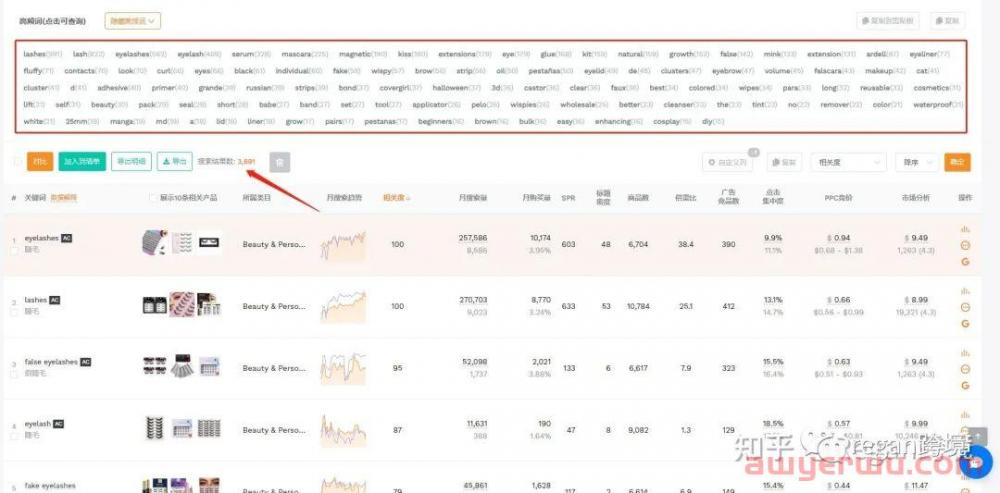Click the PPC竞价 column header

tap(839, 198)
